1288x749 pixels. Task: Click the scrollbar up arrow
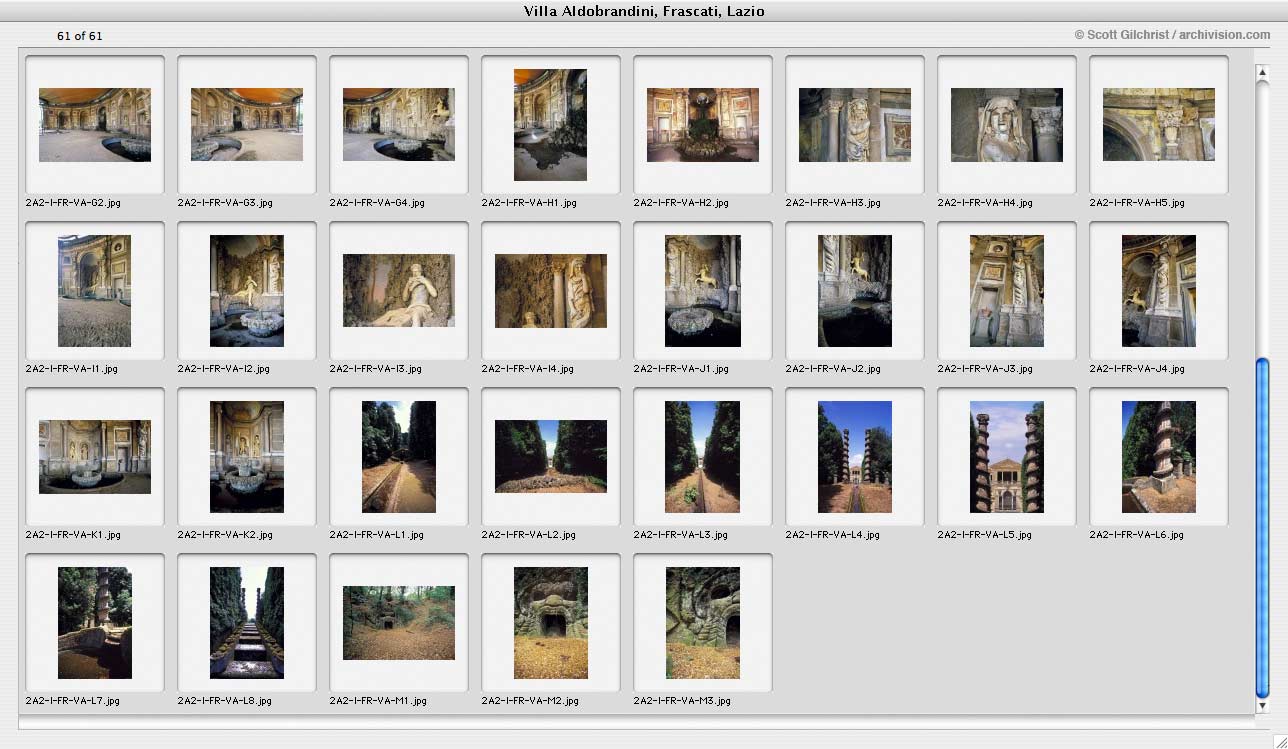pyautogui.click(x=1262, y=74)
